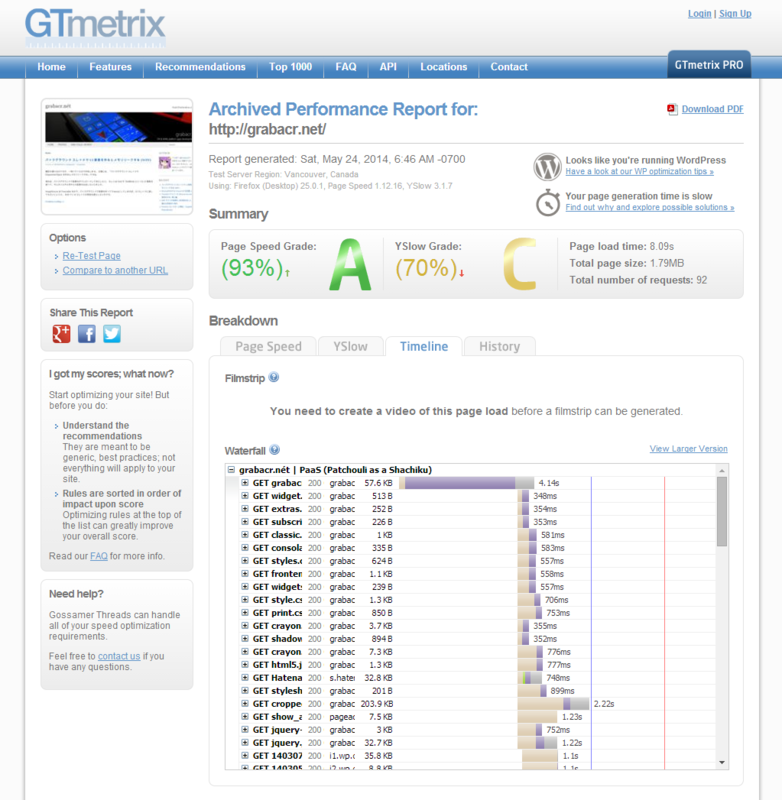The image size is (782, 800).
Task: Click the 4.14s waterfall timing bar
Action: coord(467,483)
